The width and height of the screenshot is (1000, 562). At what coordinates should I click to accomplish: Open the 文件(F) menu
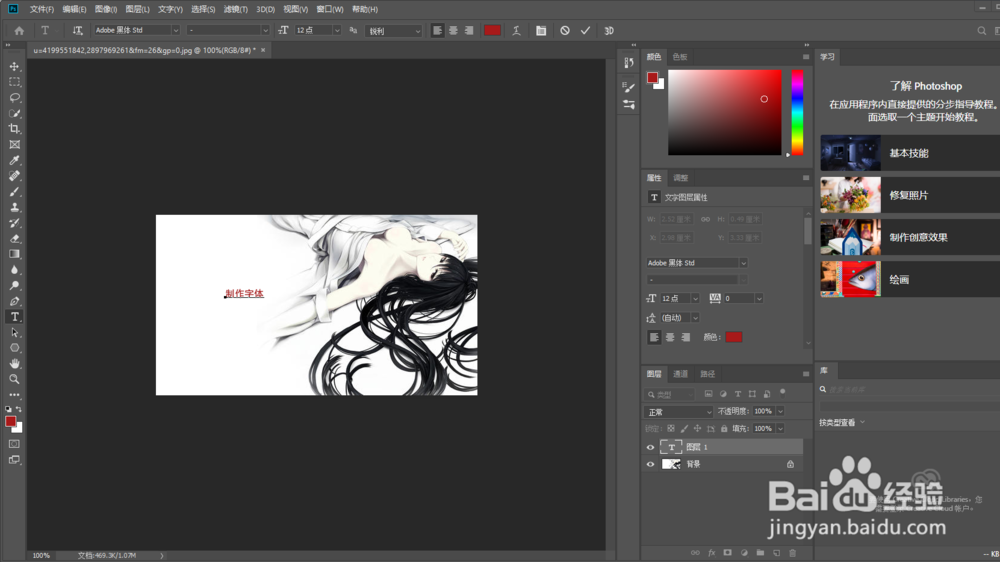click(41, 9)
